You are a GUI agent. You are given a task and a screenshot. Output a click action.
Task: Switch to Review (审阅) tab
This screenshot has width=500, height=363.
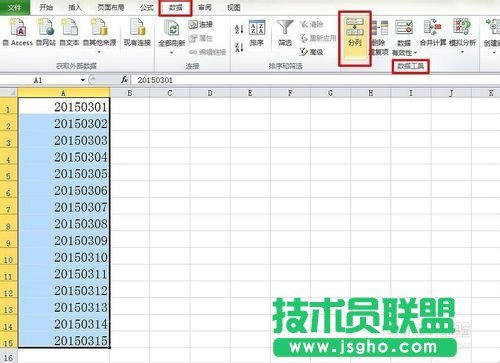205,7
